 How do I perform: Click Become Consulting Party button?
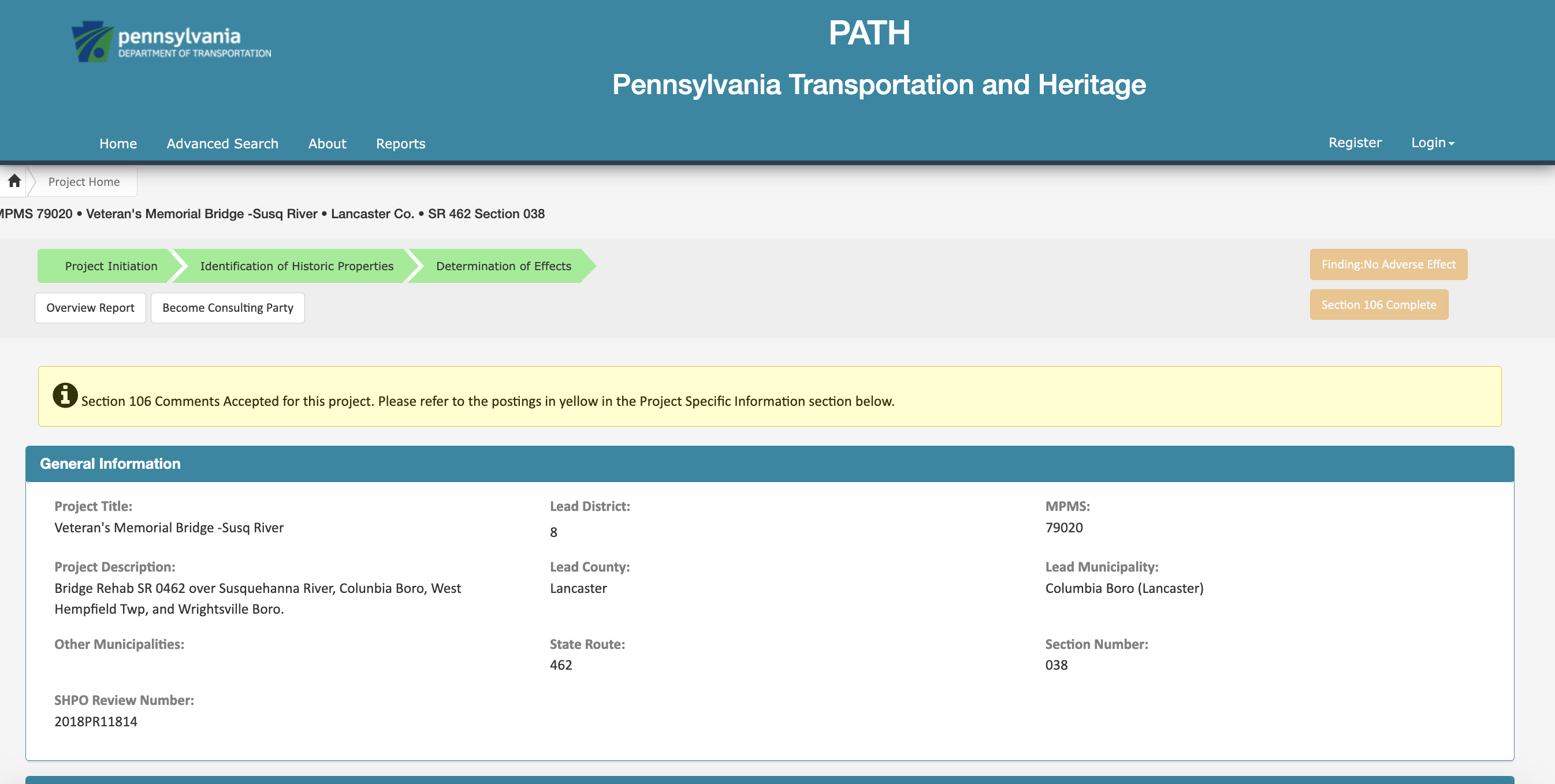click(x=228, y=308)
